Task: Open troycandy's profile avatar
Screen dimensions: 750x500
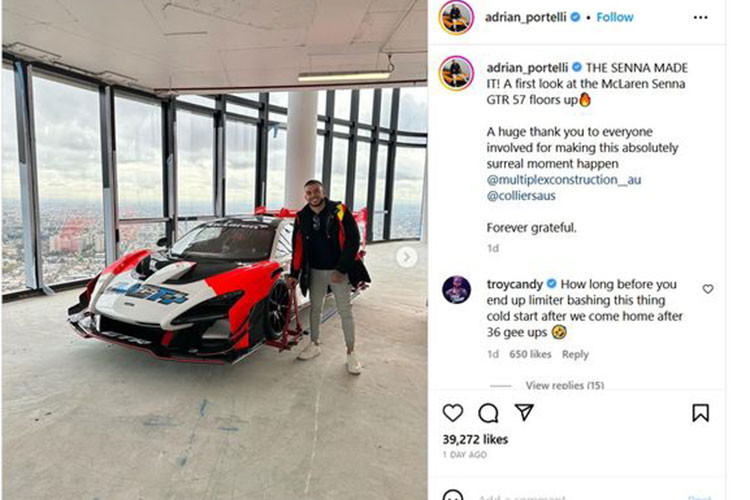Action: pos(456,289)
